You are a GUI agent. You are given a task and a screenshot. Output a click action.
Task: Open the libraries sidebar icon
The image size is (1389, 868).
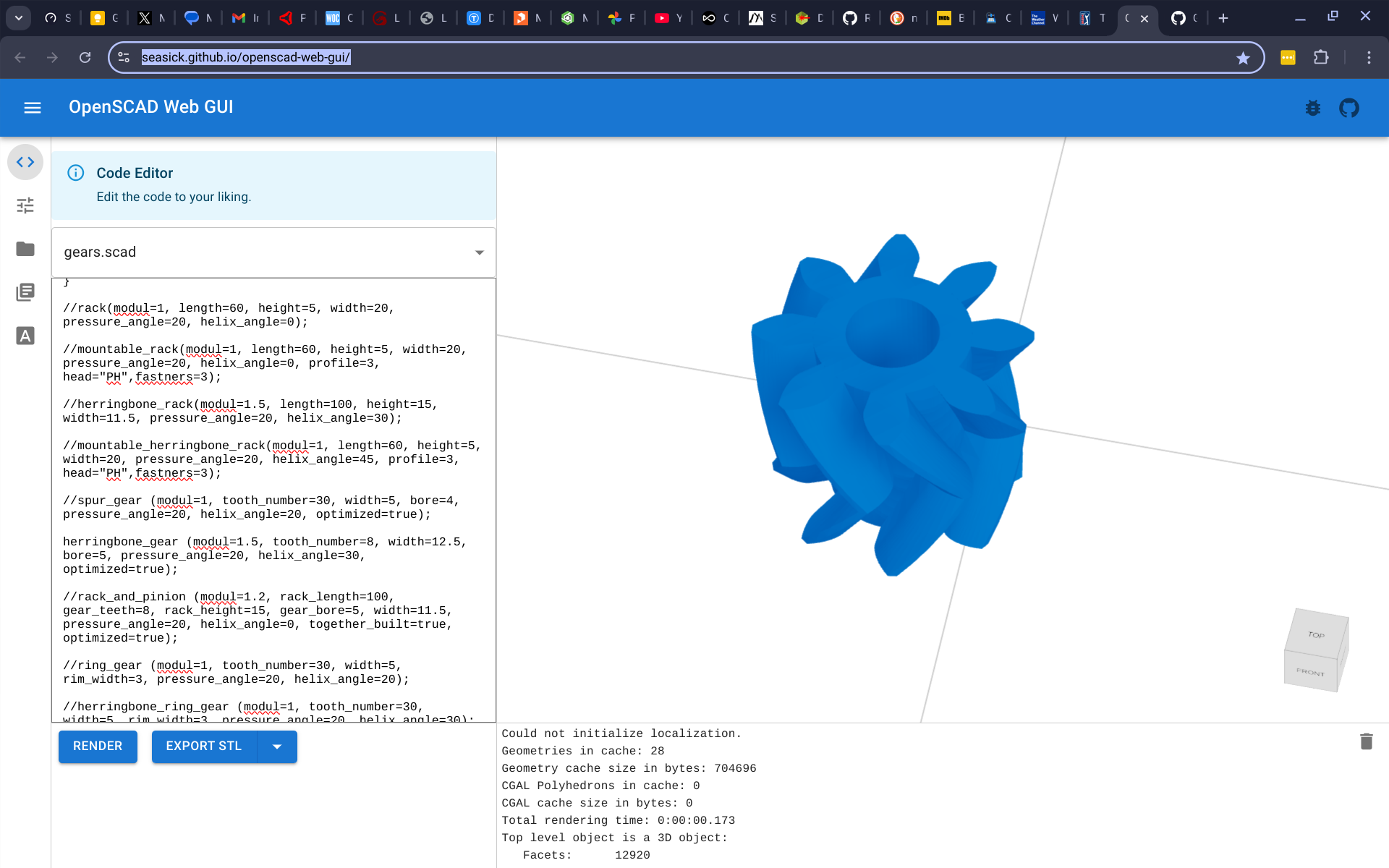pyautogui.click(x=25, y=292)
